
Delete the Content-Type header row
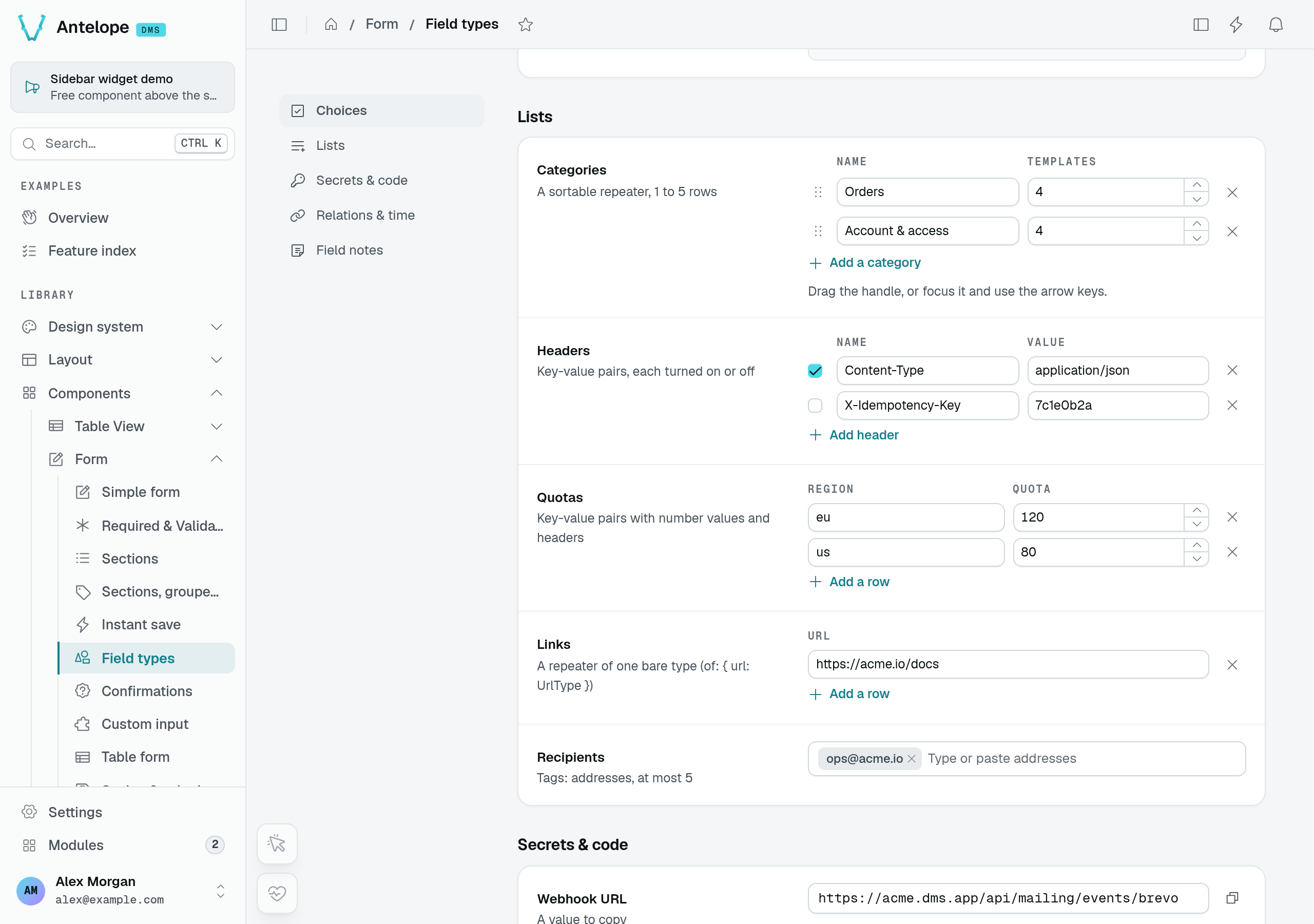[1232, 371]
